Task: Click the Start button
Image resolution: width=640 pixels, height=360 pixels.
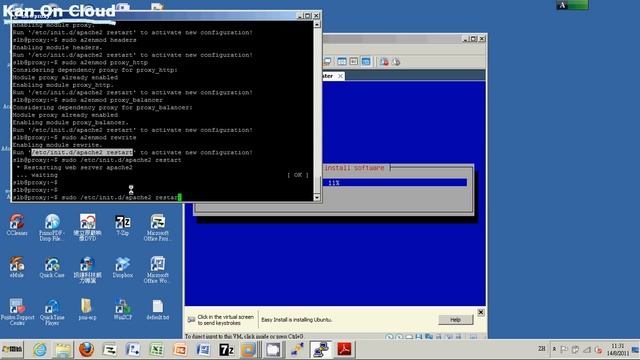Action: [x=12, y=350]
